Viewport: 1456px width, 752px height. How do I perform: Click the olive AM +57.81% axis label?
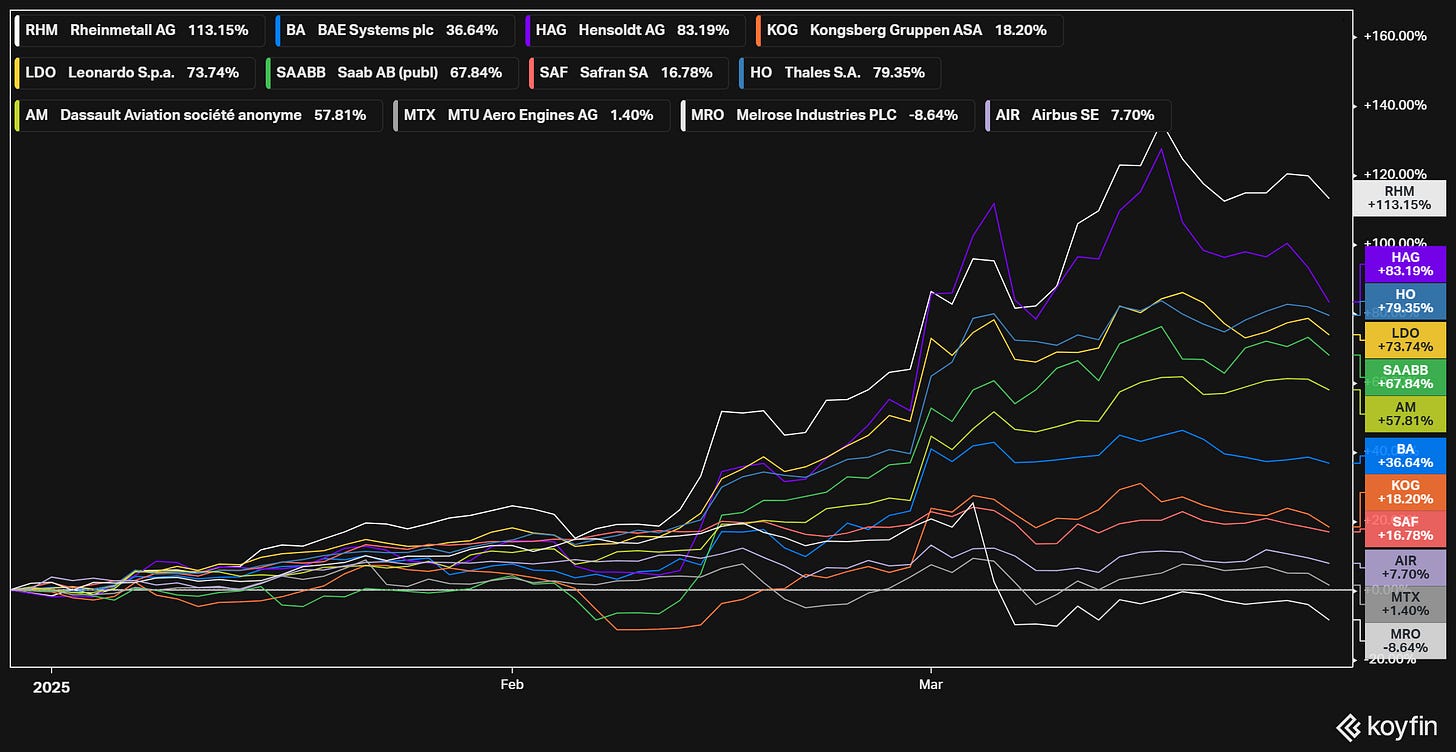pyautogui.click(x=1404, y=414)
